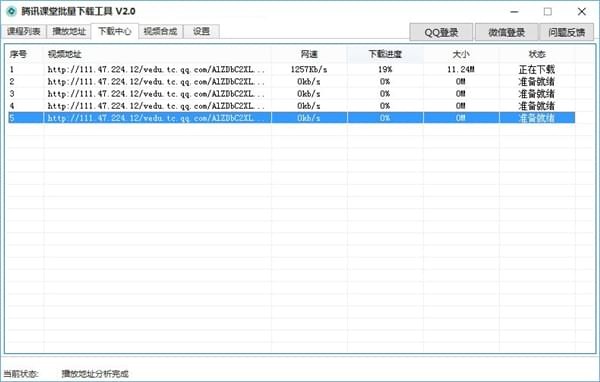Image resolution: width=600 pixels, height=382 pixels.
Task: Click the 状态 column header
Action: click(x=537, y=54)
